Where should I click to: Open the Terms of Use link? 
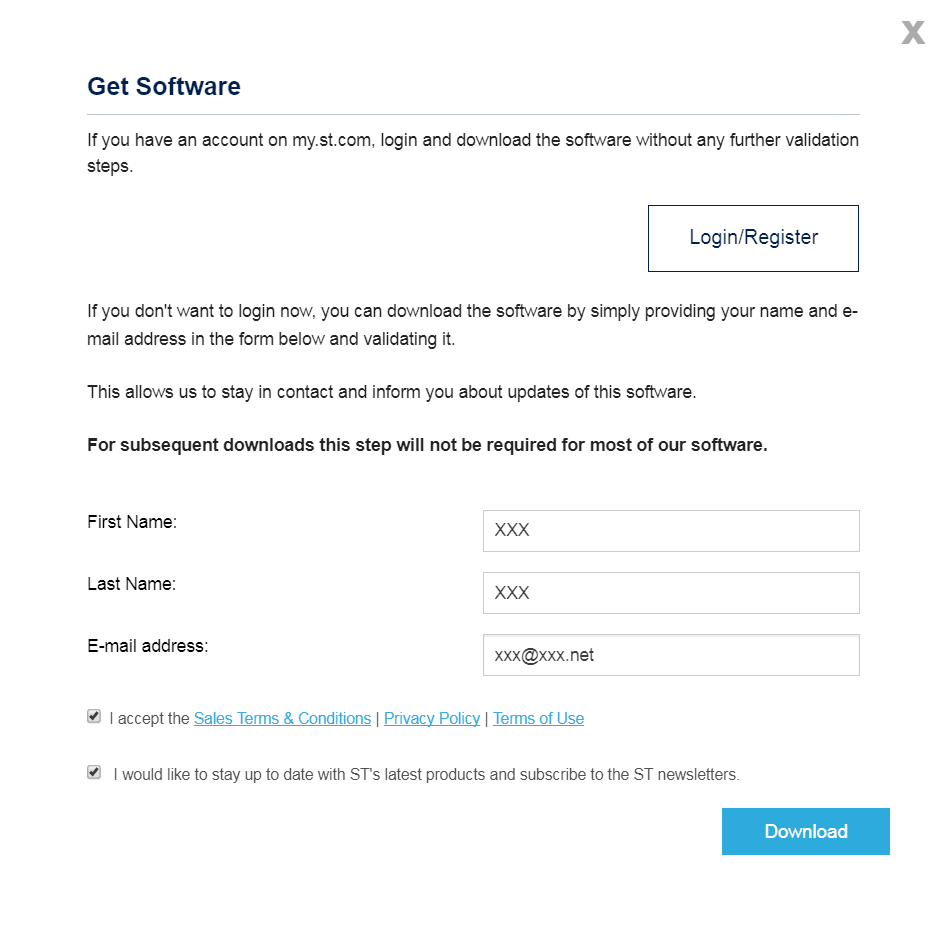tap(538, 719)
